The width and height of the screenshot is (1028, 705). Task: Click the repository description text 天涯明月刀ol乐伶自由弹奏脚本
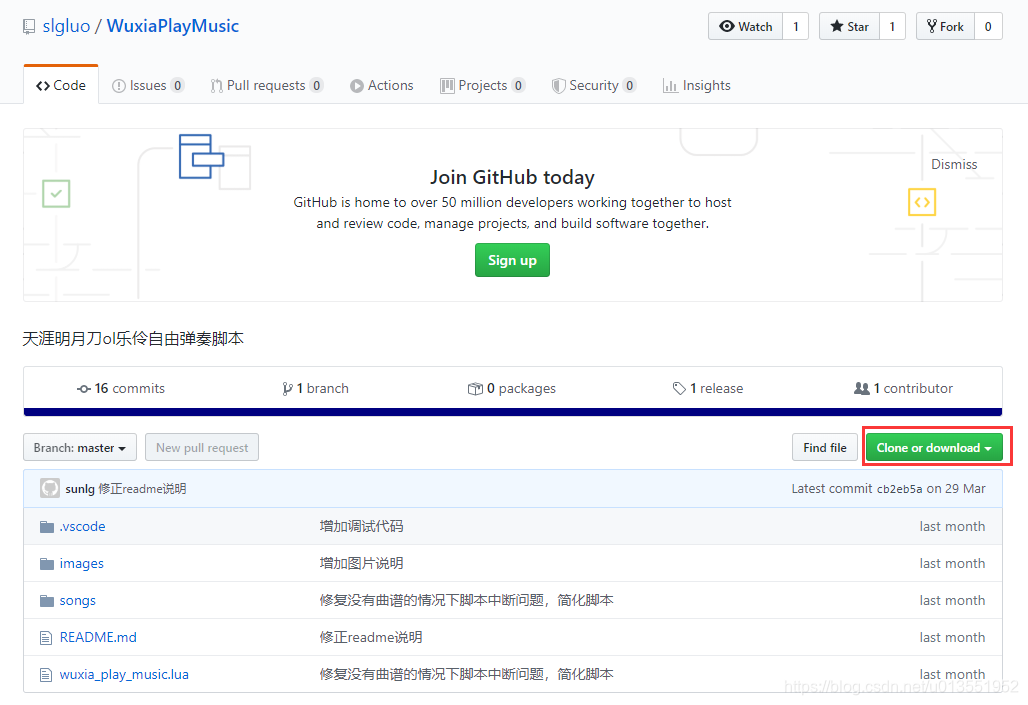click(133, 338)
